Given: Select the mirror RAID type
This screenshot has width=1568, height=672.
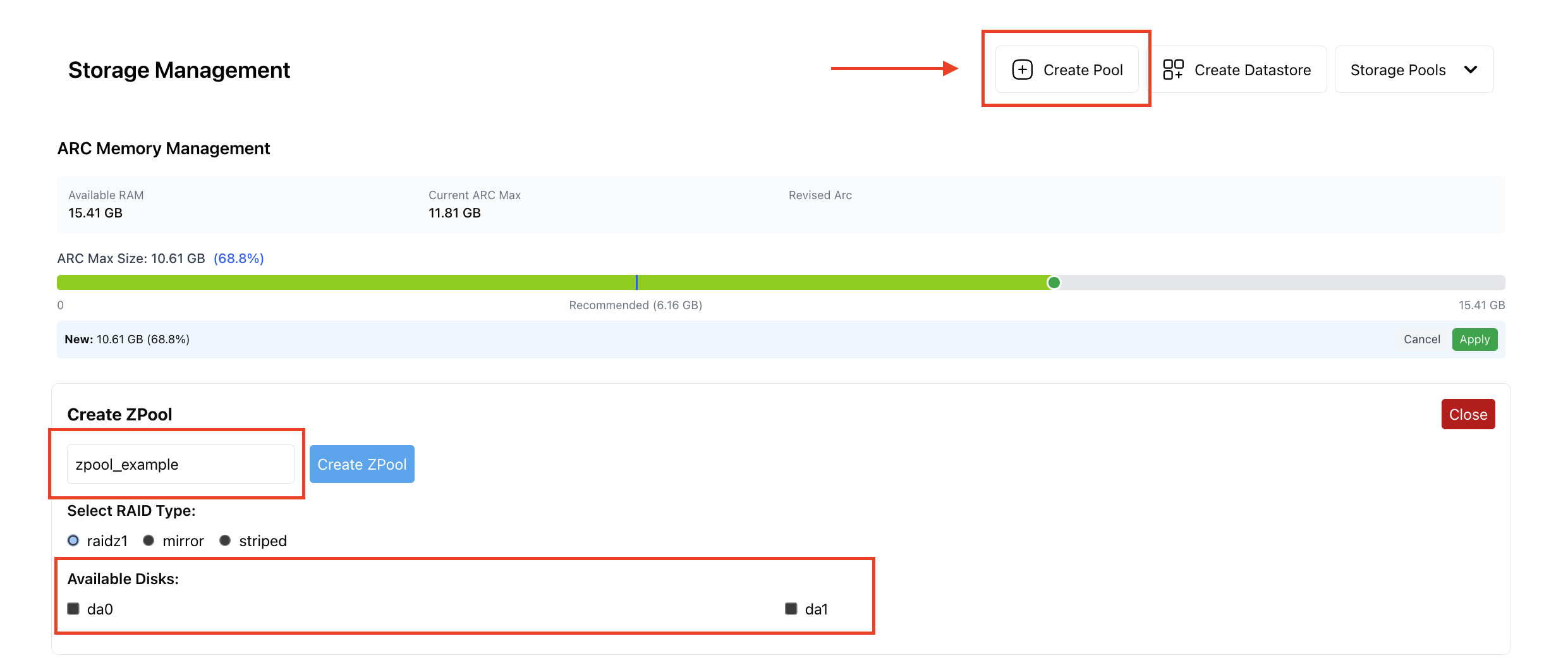Looking at the screenshot, I should coord(149,541).
